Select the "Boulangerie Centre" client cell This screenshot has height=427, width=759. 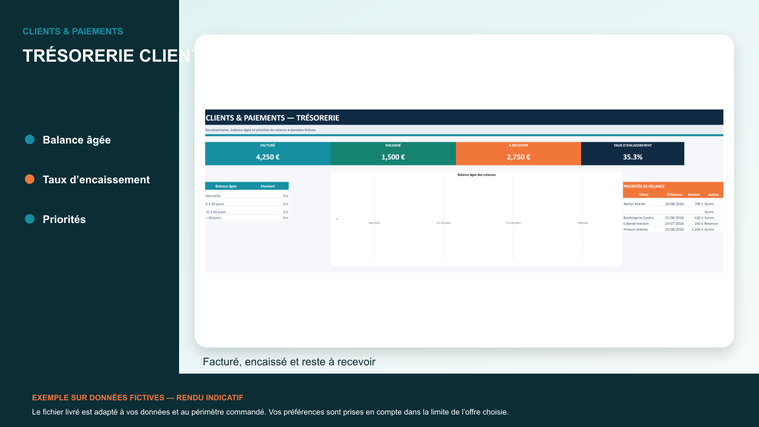(x=638, y=218)
